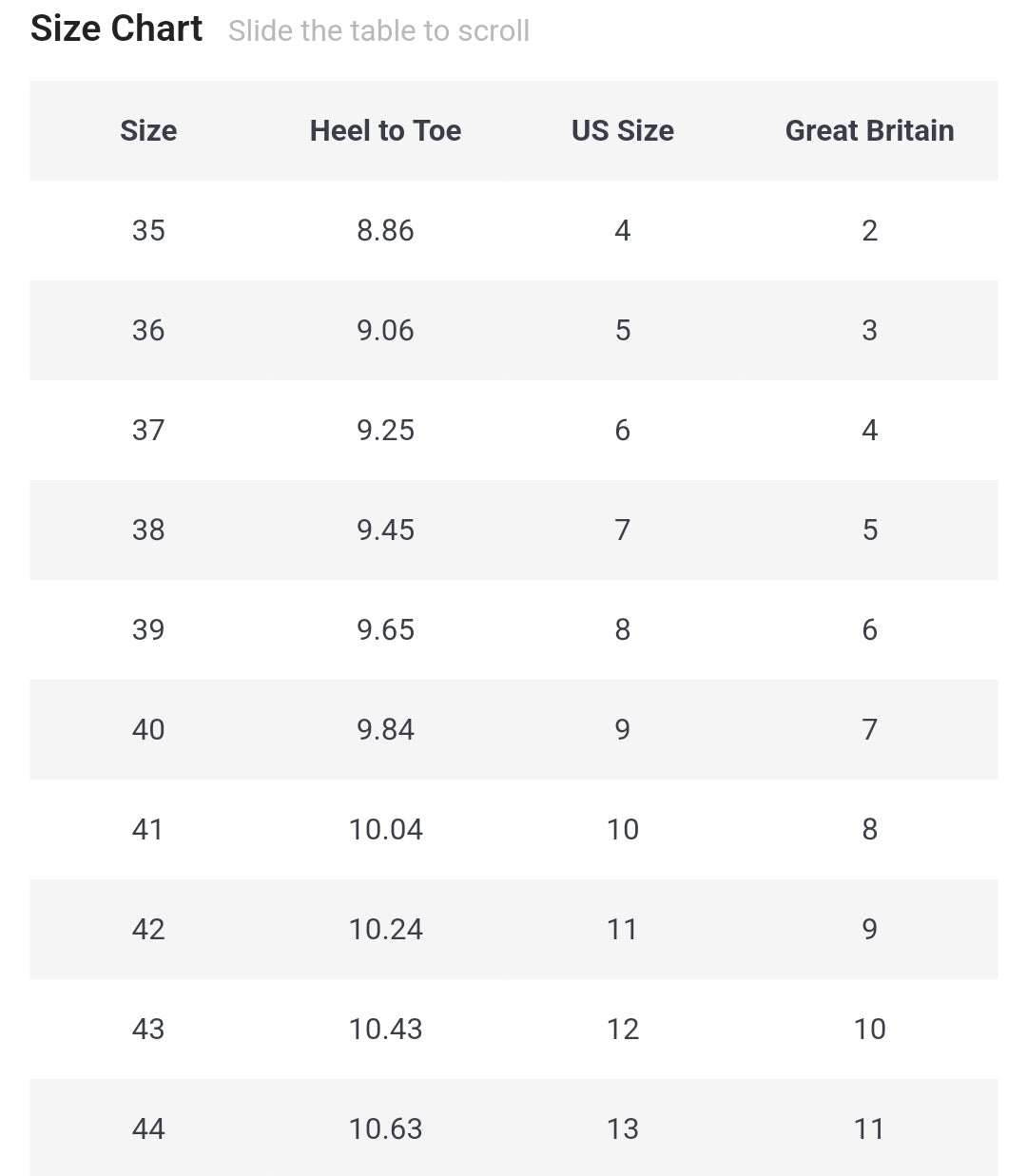This screenshot has height=1176, width=1027.
Task: Click the 'Slide the table to scroll' hint
Action: pos(378,30)
